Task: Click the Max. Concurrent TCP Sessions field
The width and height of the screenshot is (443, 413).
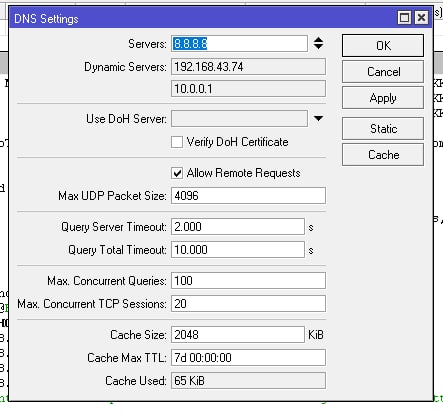Action: tap(248, 304)
